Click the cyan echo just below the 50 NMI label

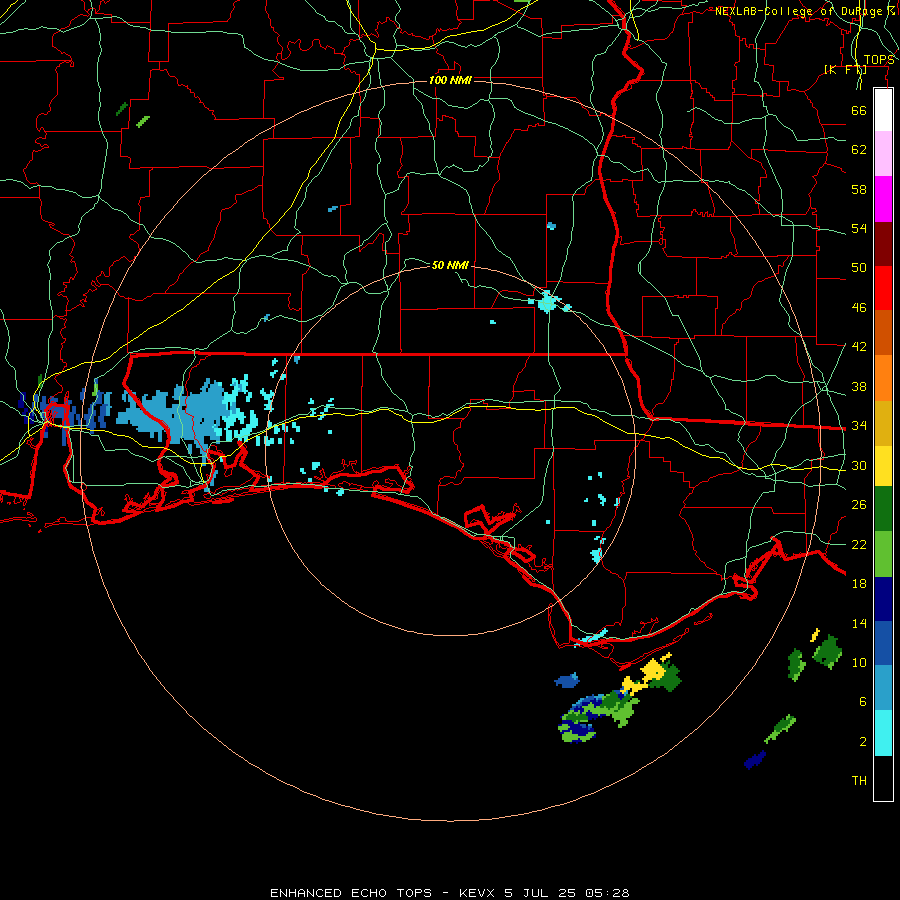(548, 301)
